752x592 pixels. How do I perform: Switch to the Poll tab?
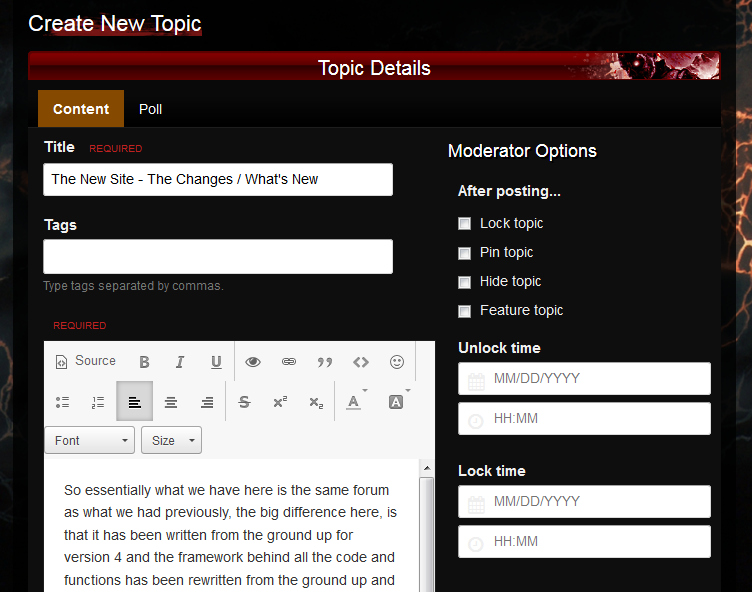(x=151, y=109)
